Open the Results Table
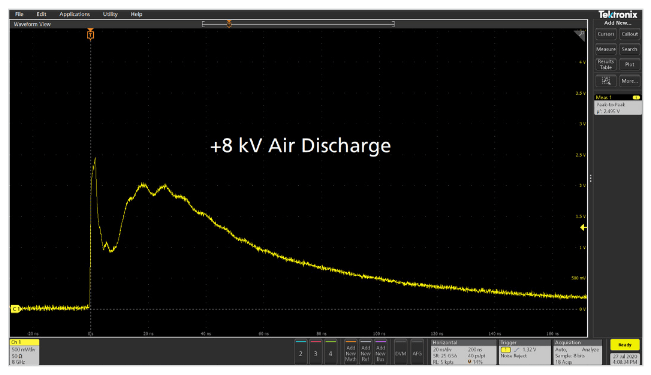The width and height of the screenshot is (651, 375). tap(606, 64)
